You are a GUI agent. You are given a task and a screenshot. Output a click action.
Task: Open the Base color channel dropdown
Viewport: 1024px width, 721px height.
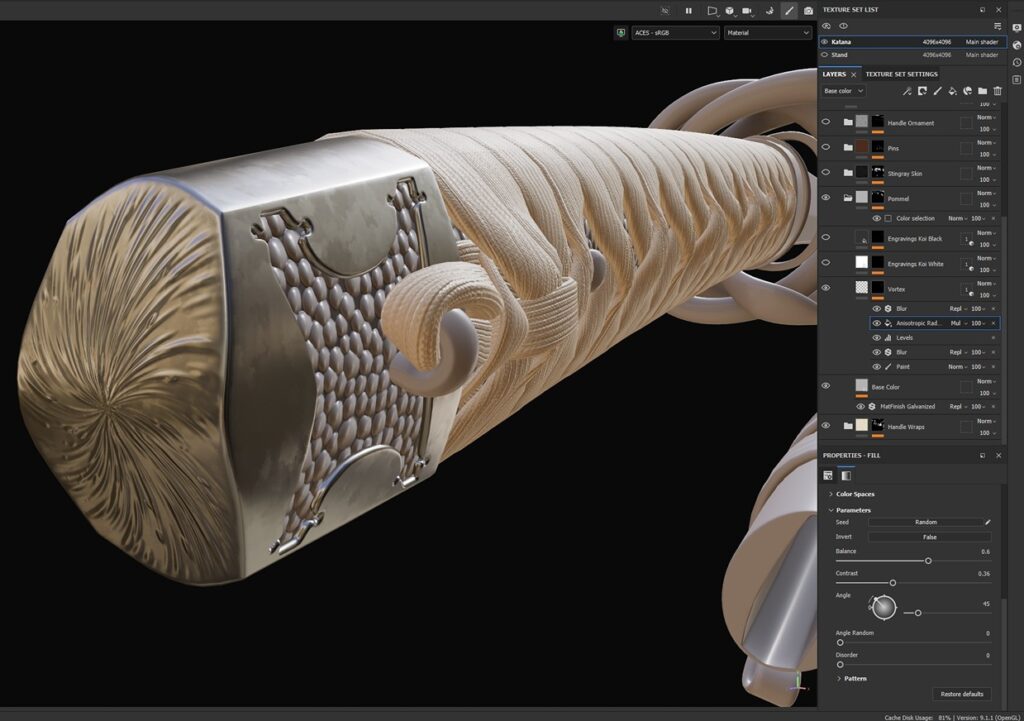(x=844, y=91)
